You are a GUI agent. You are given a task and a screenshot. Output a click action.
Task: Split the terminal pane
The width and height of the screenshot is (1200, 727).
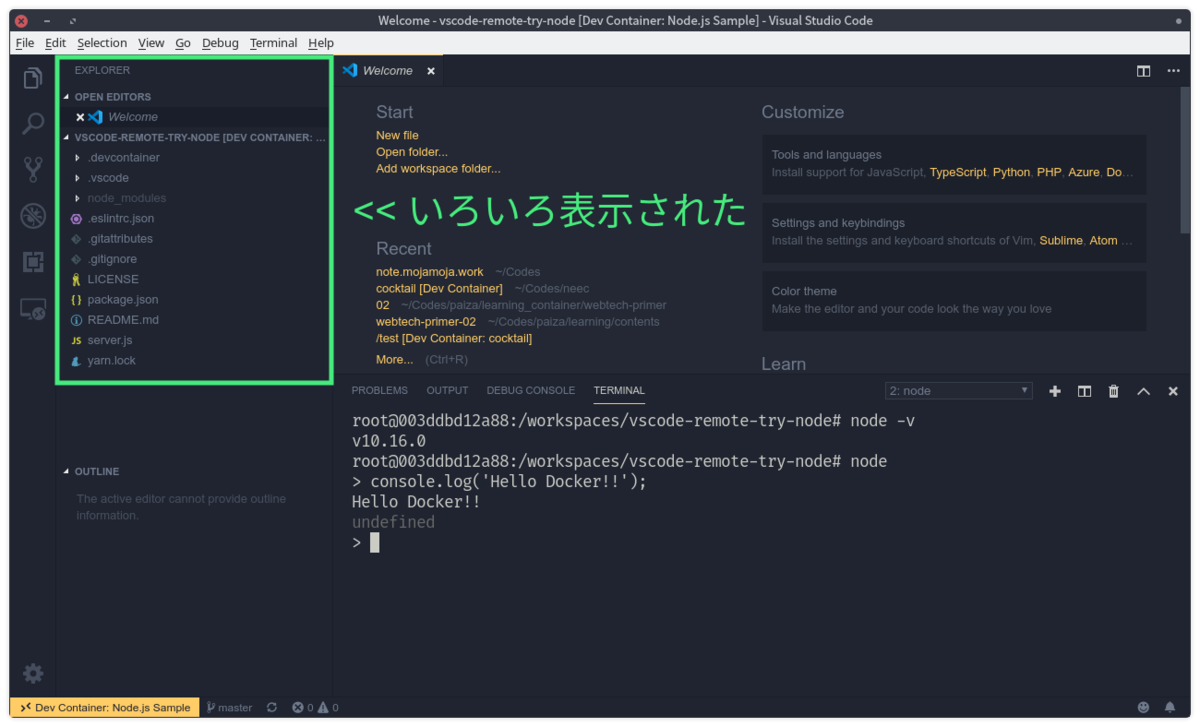[x=1084, y=391]
